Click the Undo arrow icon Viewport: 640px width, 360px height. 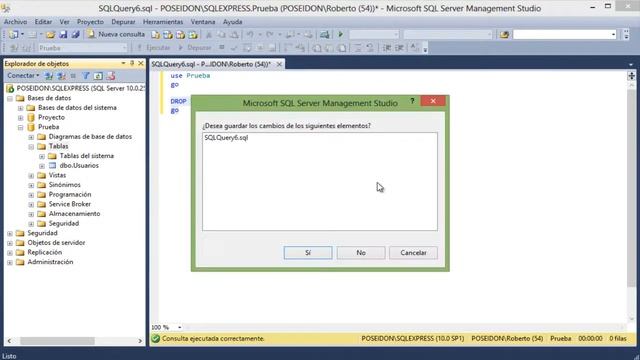click(x=250, y=35)
